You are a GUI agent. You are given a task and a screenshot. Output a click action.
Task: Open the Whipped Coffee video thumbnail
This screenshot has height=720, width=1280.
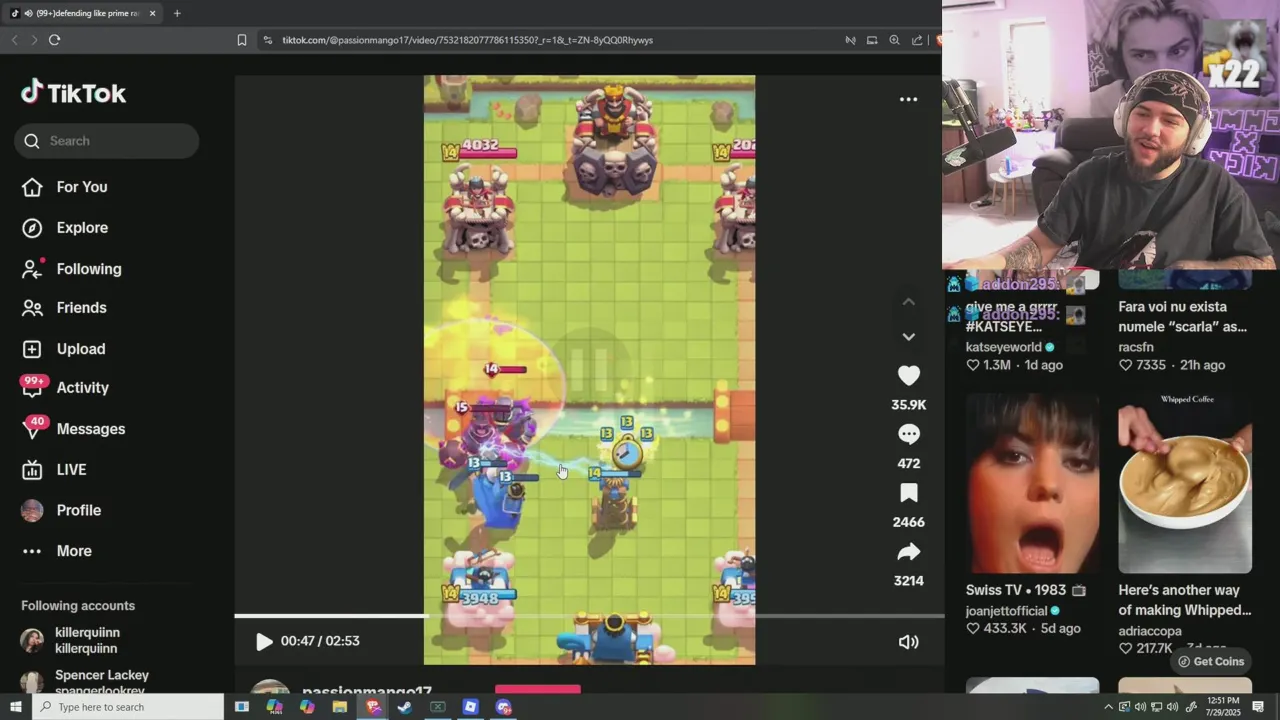pyautogui.click(x=1185, y=483)
